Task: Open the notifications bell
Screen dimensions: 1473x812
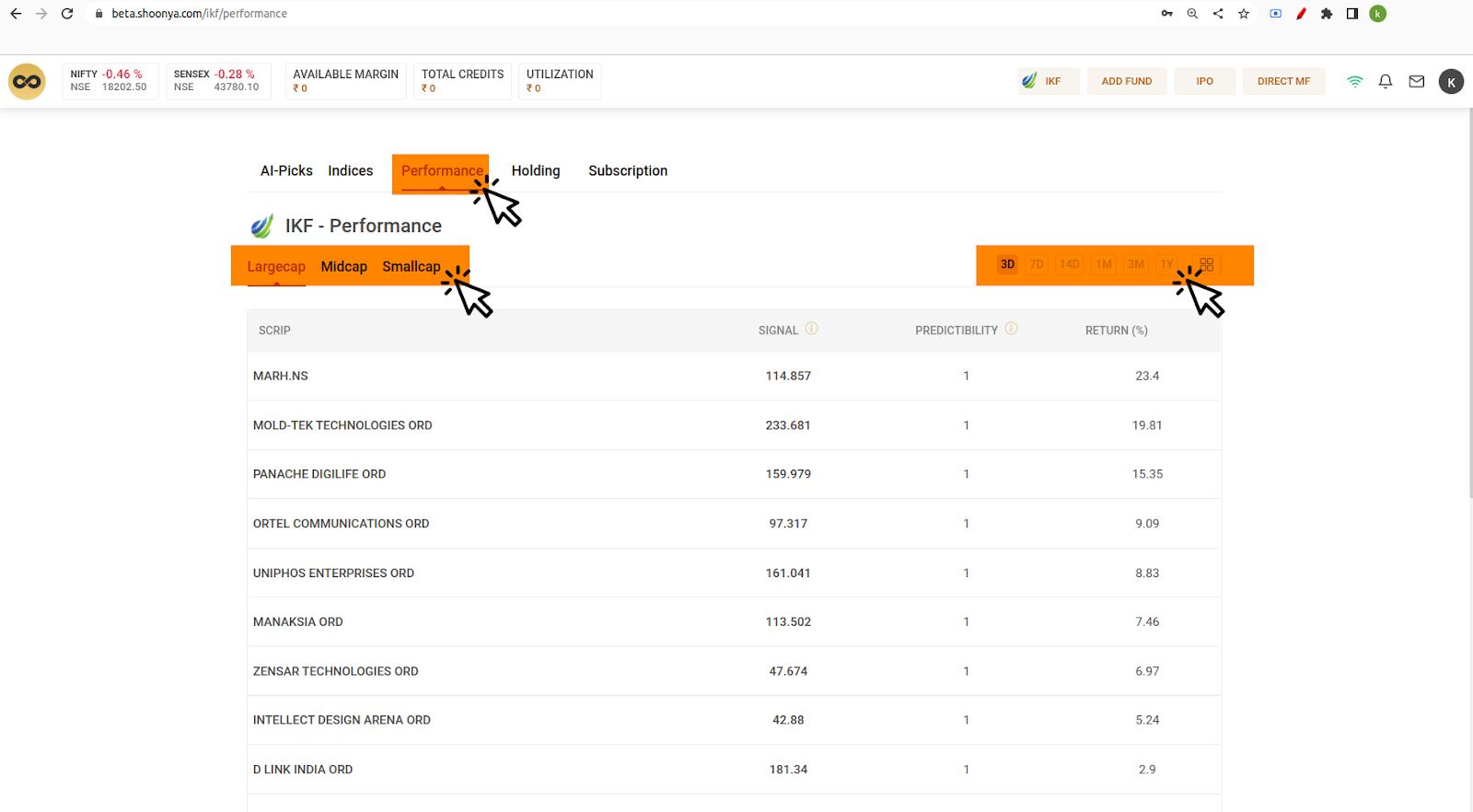Action: coord(1386,81)
